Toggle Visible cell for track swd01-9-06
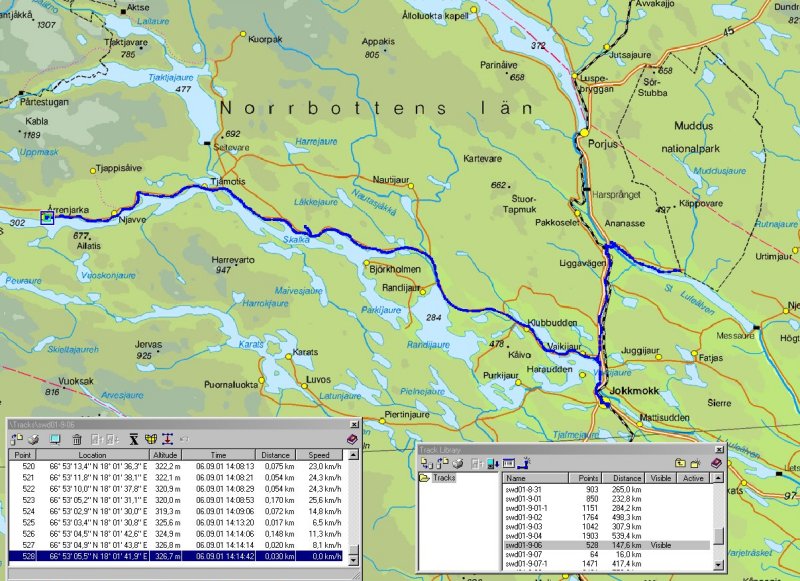This screenshot has width=800, height=581. pos(661,545)
